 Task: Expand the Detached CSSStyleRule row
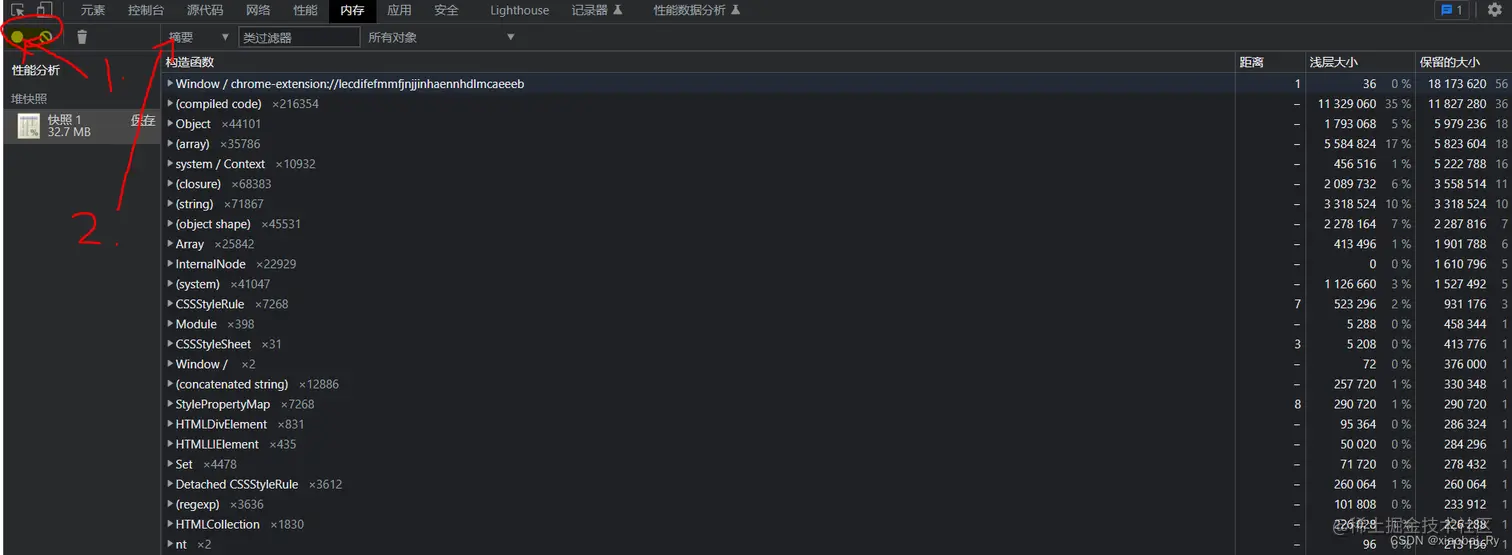(x=170, y=484)
